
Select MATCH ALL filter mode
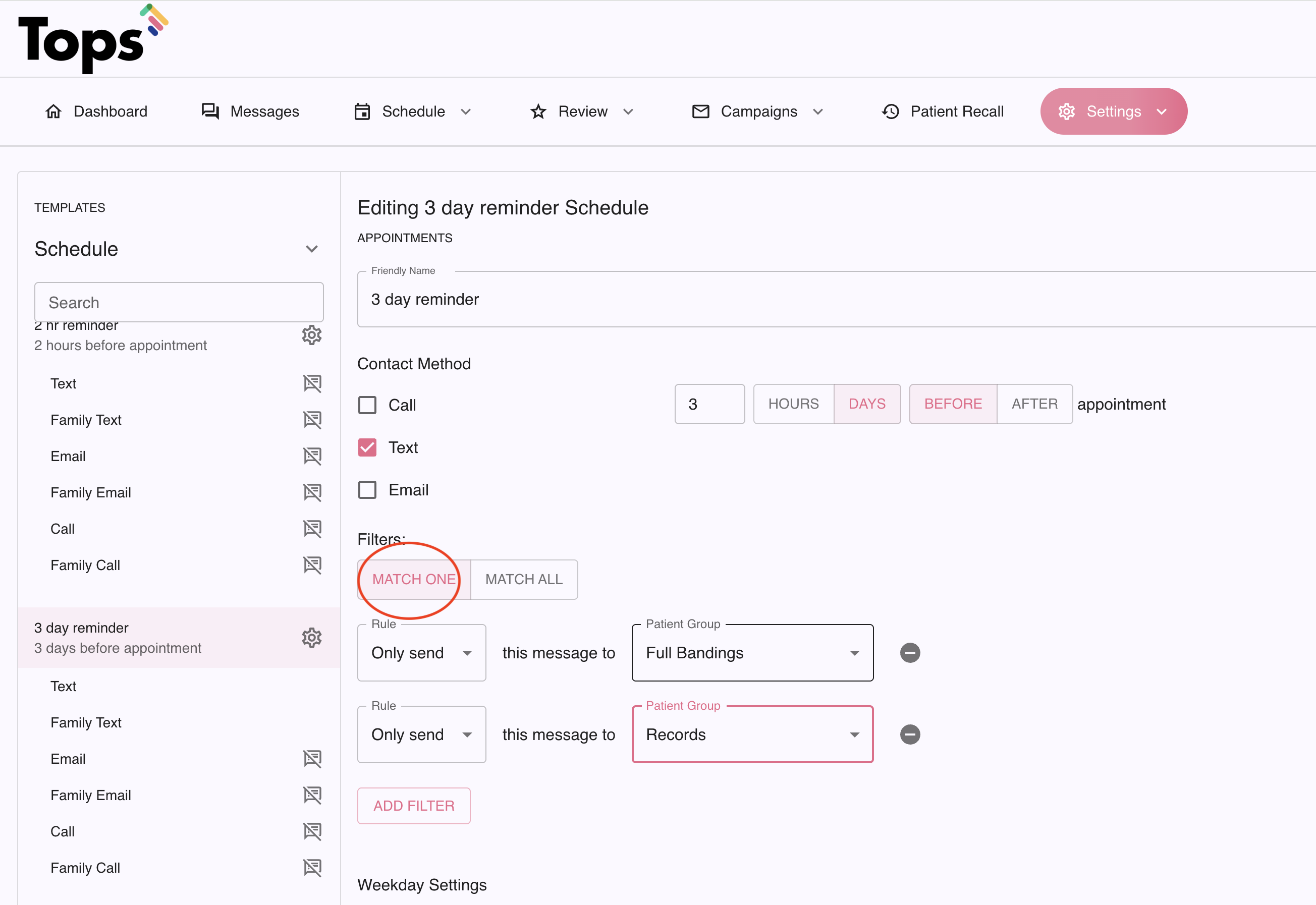coord(524,580)
